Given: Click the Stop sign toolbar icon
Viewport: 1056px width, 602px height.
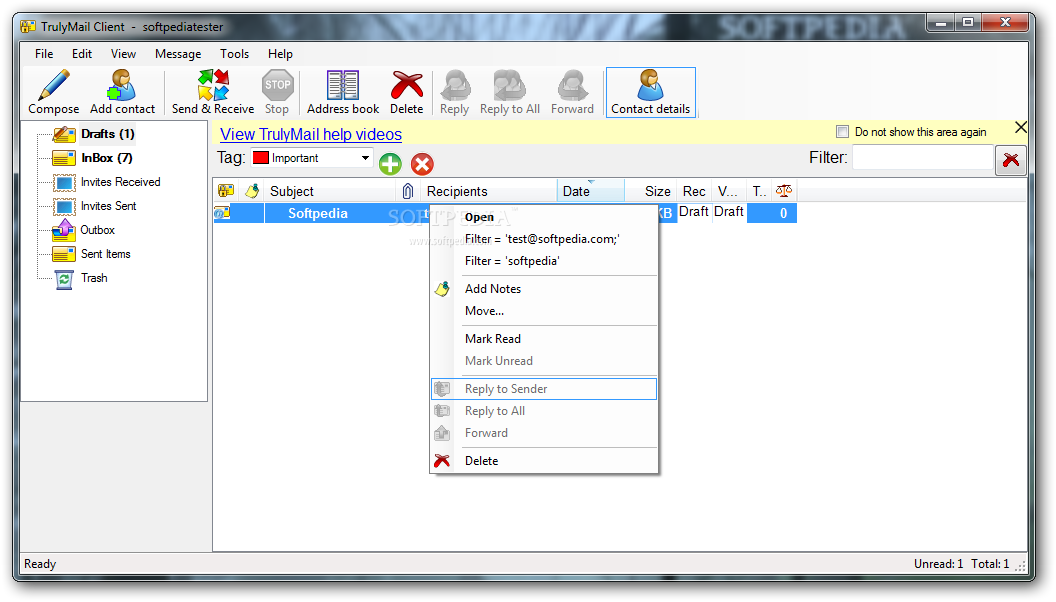Looking at the screenshot, I should 277,85.
